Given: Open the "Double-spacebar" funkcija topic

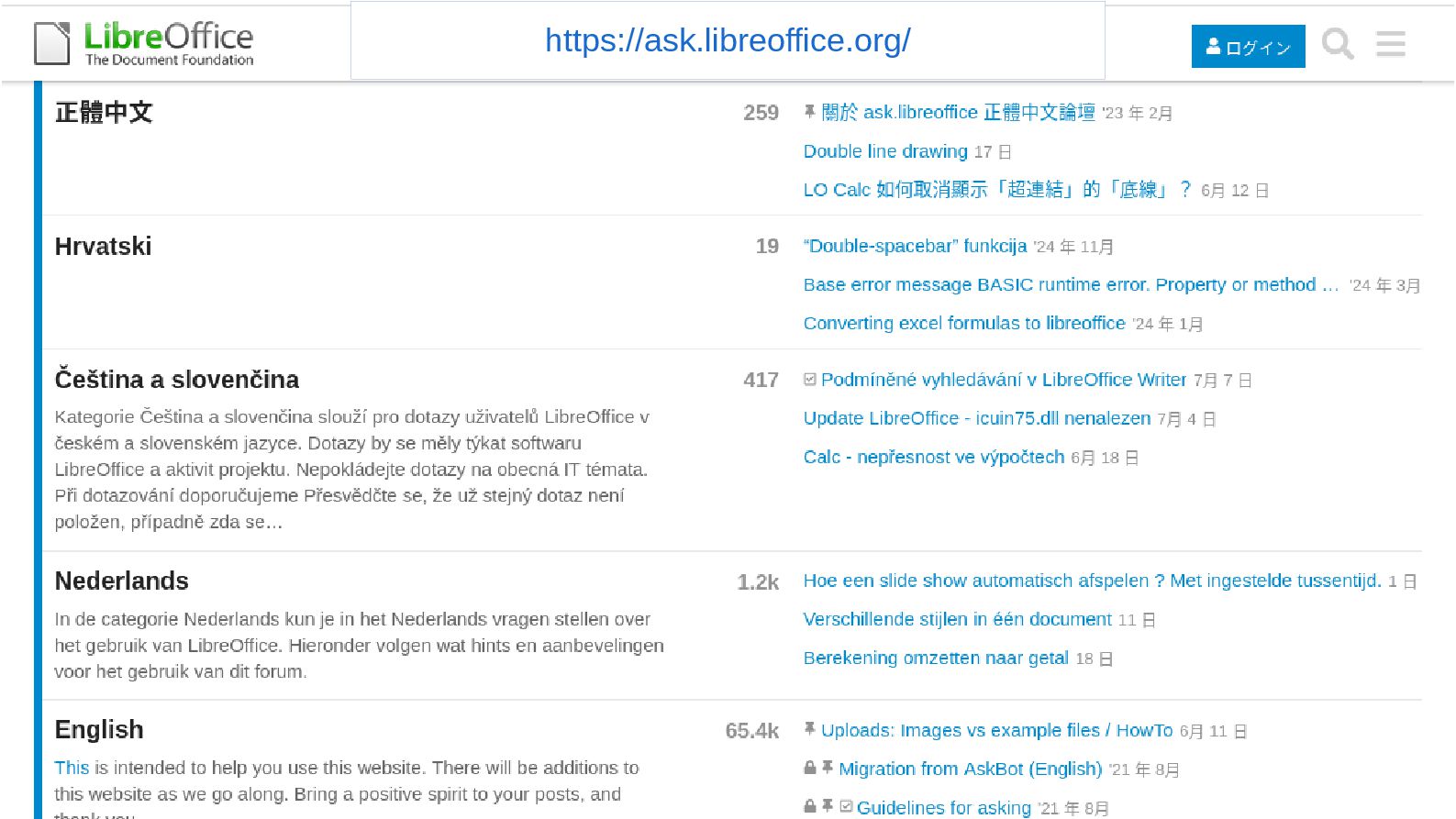Looking at the screenshot, I should (915, 247).
